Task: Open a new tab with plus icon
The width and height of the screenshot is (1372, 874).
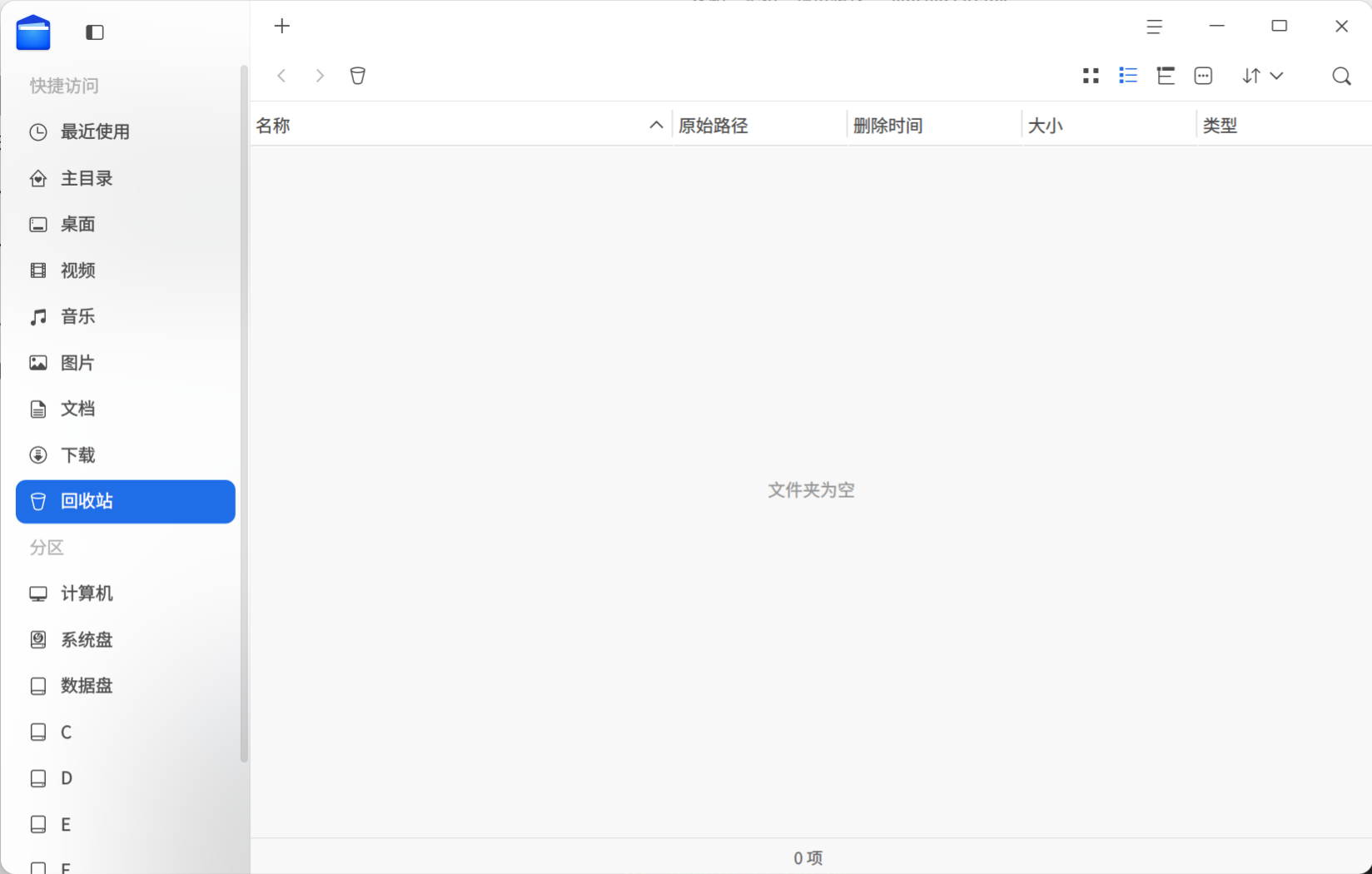Action: point(282,26)
